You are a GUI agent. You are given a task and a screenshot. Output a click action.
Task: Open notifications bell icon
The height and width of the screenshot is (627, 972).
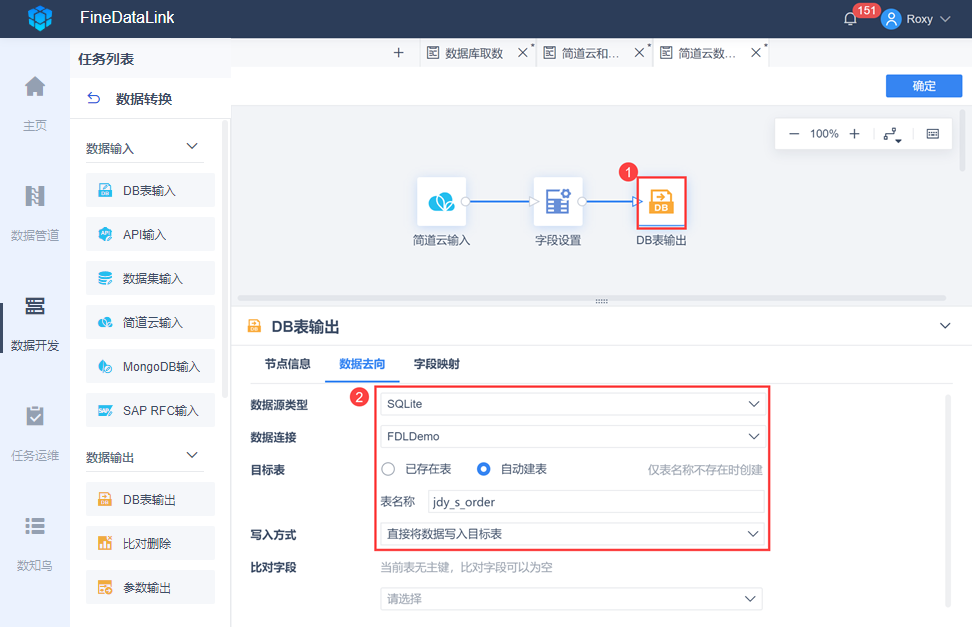click(x=850, y=19)
